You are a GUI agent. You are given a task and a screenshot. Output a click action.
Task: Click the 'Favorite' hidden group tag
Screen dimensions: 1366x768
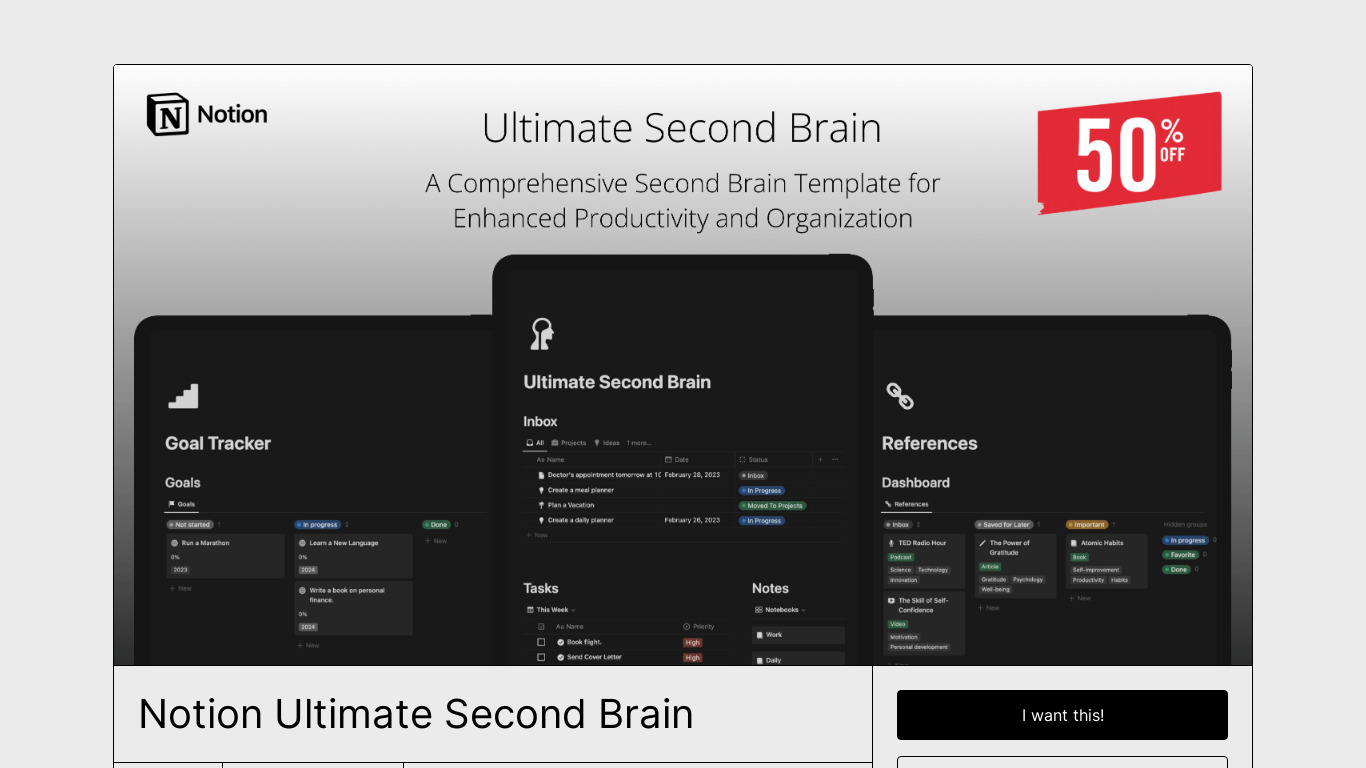point(1180,554)
